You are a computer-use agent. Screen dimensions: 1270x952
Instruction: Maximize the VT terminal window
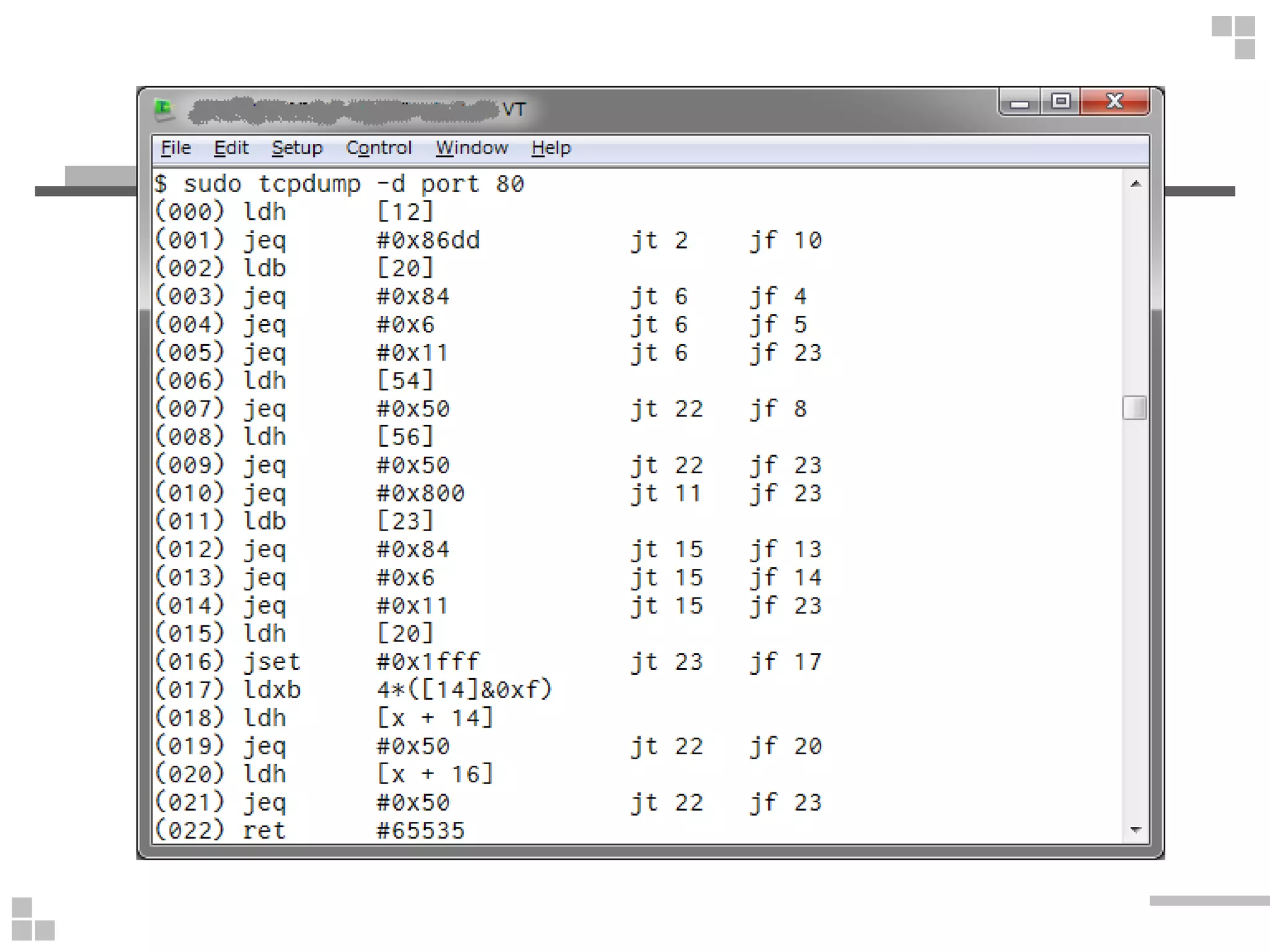pos(1060,101)
